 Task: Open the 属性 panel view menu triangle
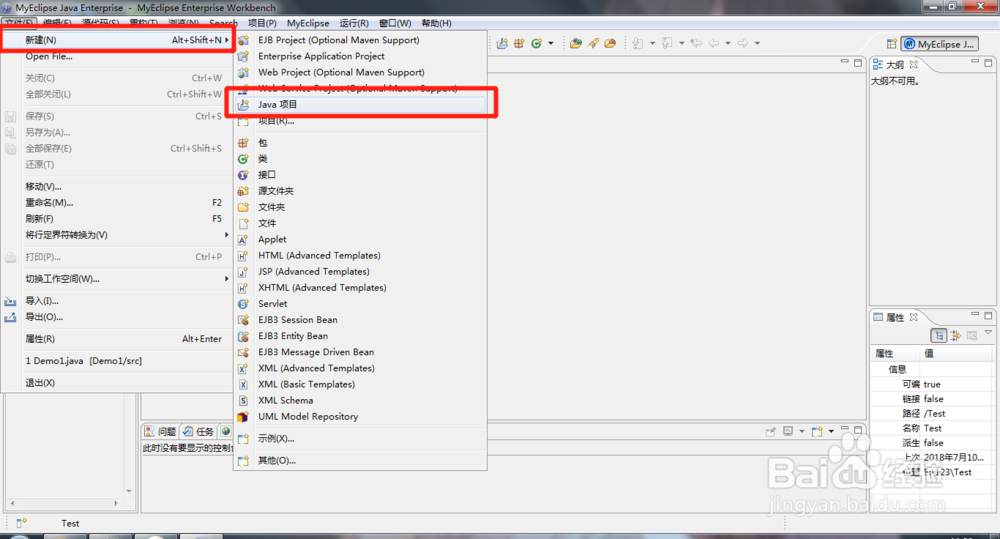[x=988, y=332]
